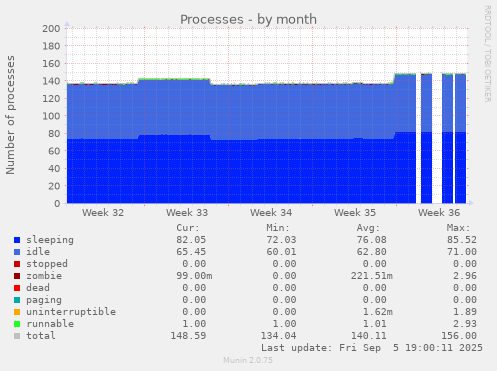This screenshot has width=497, height=371.
Task: Click idle average value 62.80
Action: [372, 252]
